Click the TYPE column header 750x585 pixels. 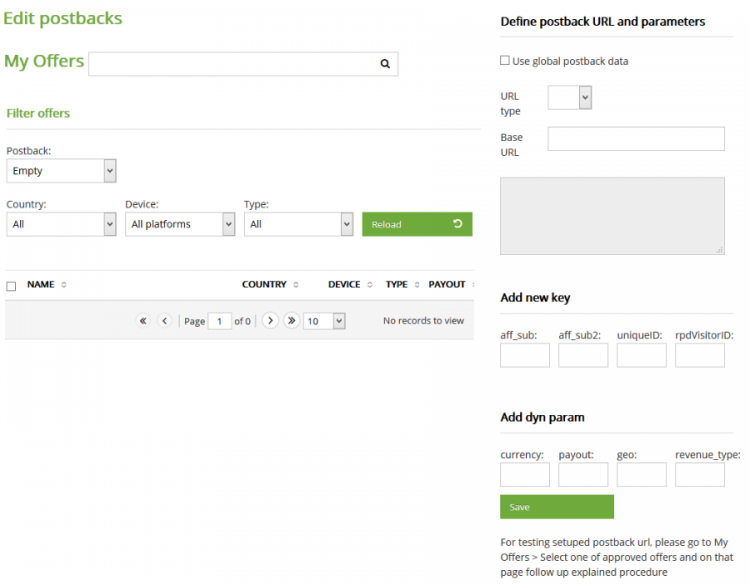(x=397, y=284)
